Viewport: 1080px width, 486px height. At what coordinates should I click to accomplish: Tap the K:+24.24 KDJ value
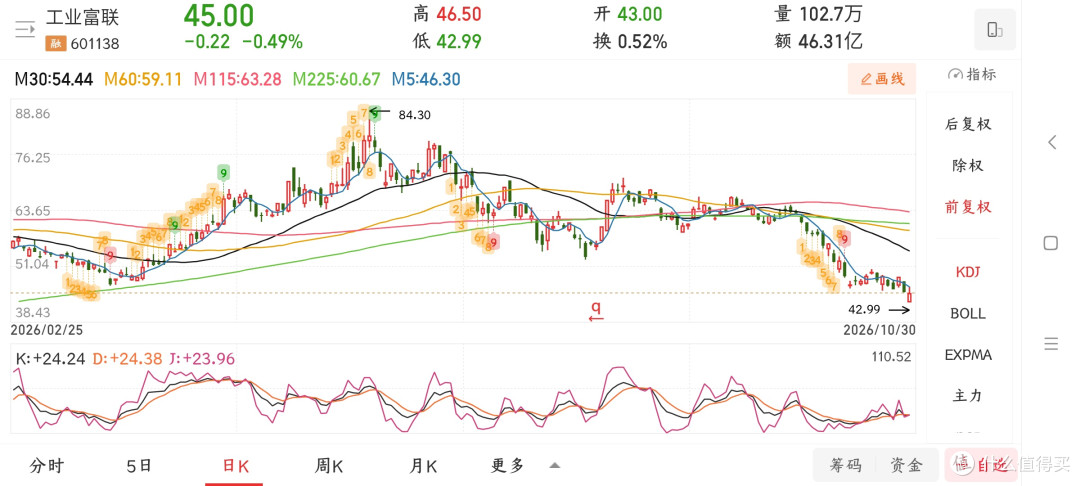pyautogui.click(x=49, y=359)
